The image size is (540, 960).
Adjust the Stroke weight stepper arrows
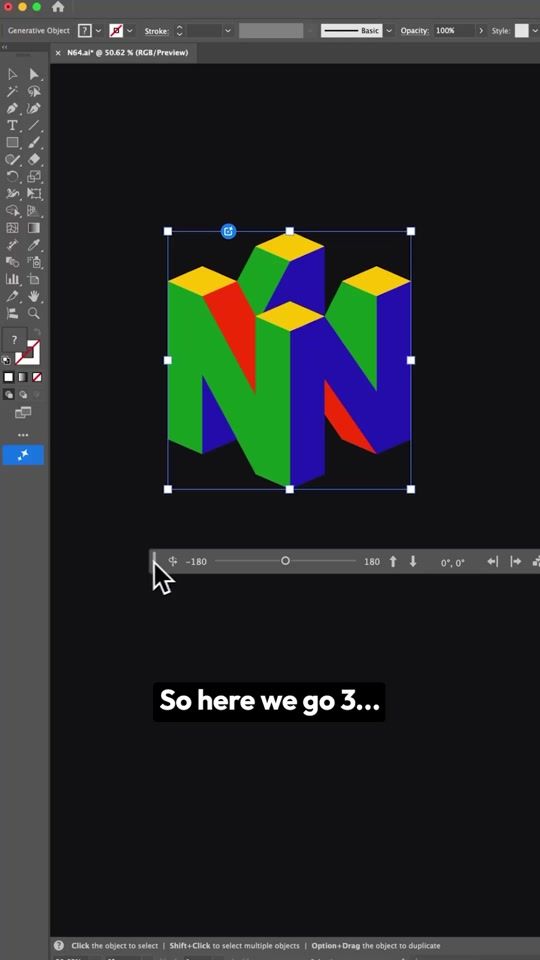179,31
